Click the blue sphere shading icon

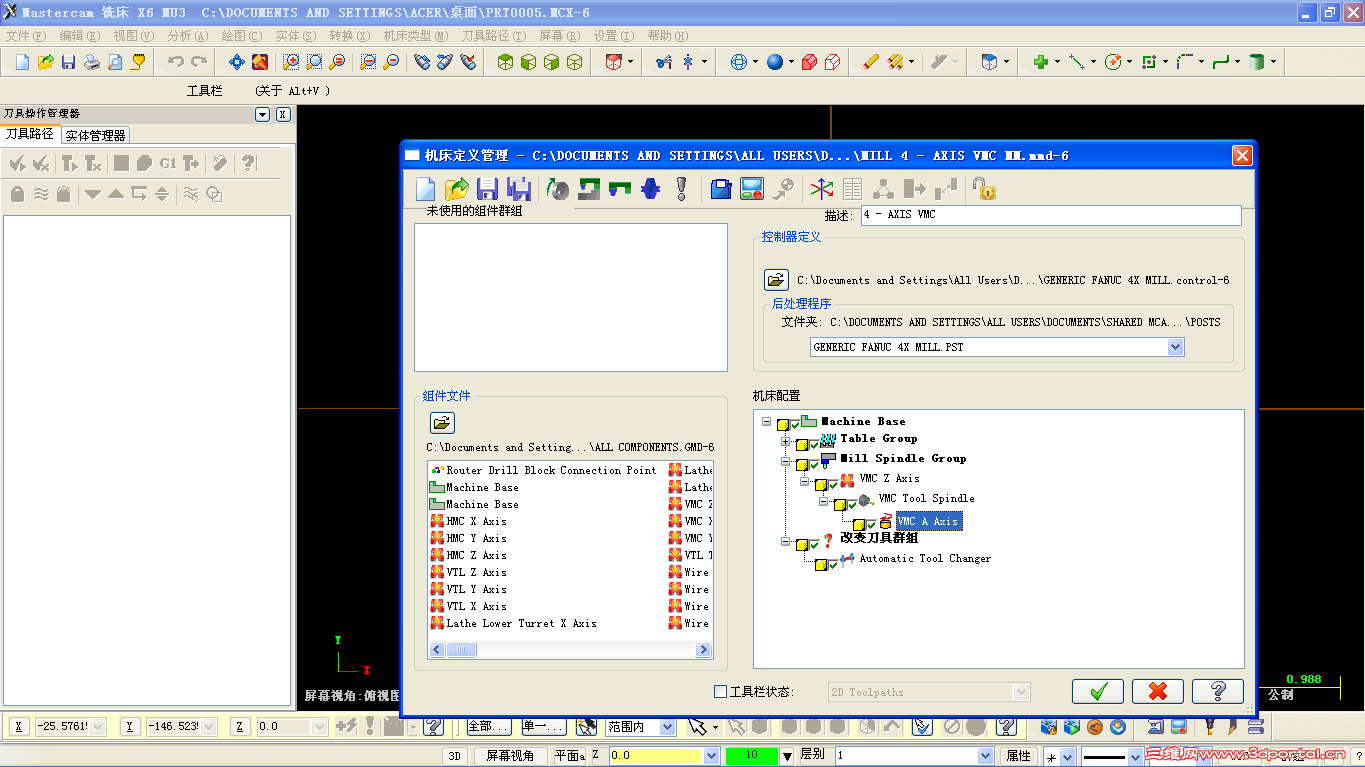[x=775, y=62]
